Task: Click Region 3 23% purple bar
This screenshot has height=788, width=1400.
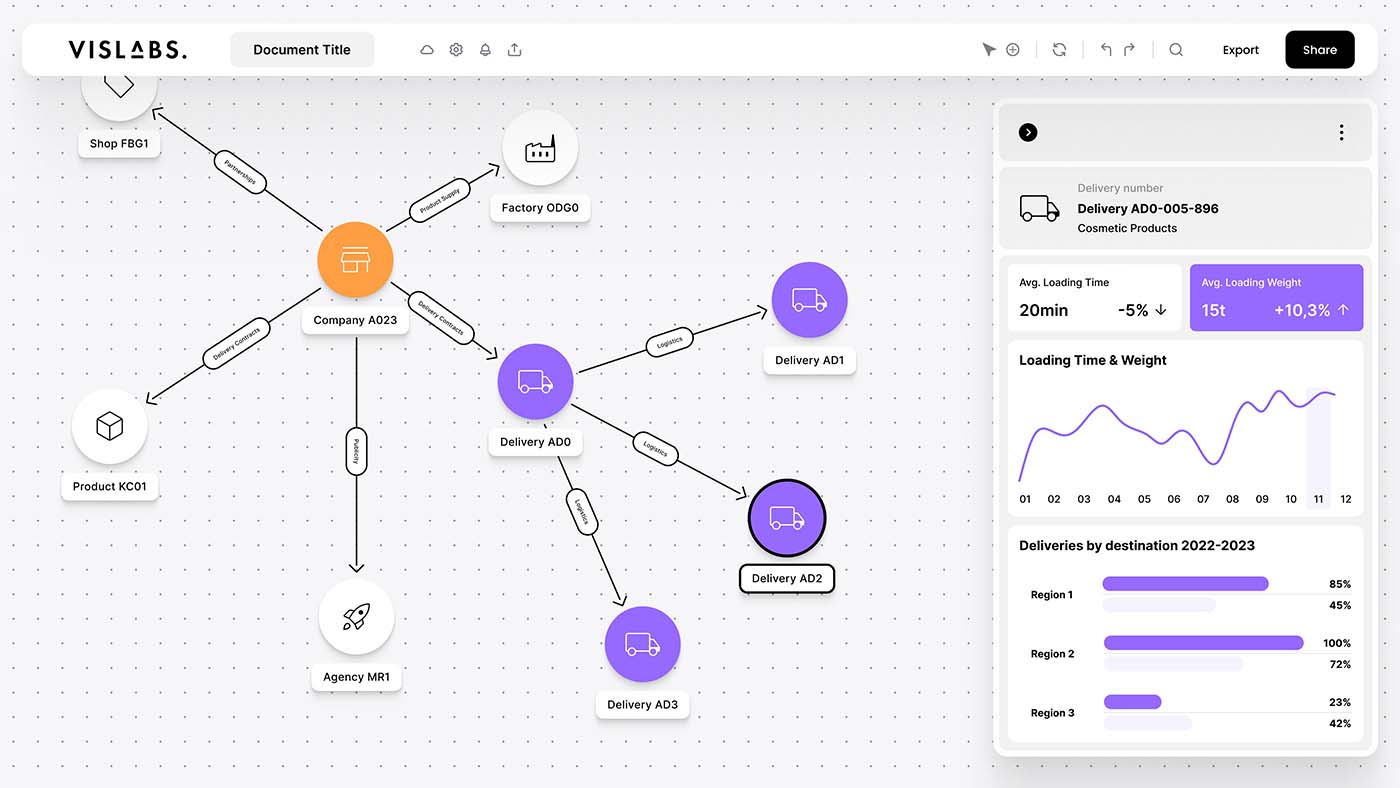Action: (x=1132, y=702)
